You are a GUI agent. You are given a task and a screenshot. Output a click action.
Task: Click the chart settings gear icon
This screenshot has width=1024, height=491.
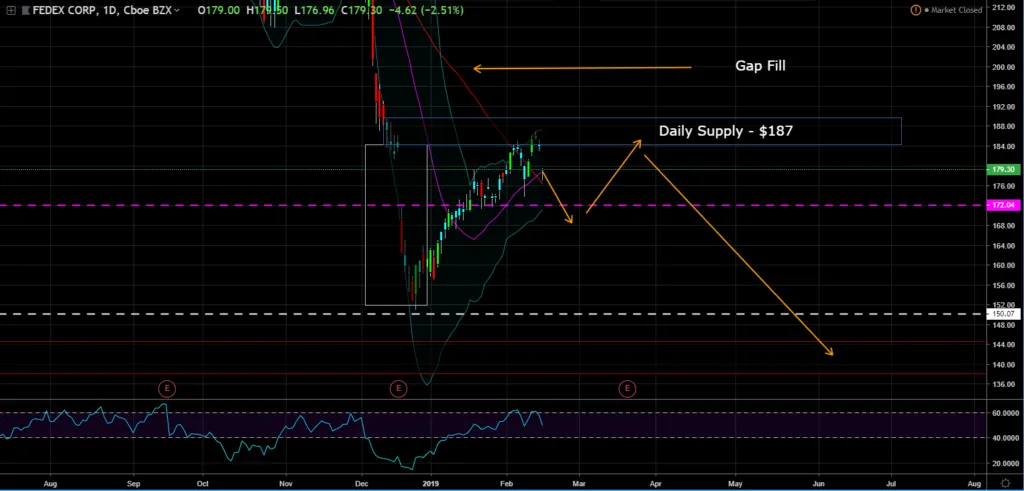point(1003,482)
